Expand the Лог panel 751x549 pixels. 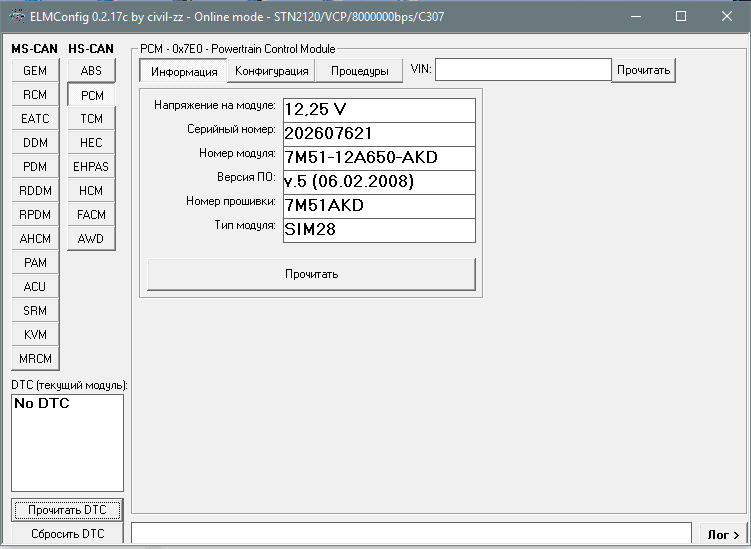[x=723, y=534]
